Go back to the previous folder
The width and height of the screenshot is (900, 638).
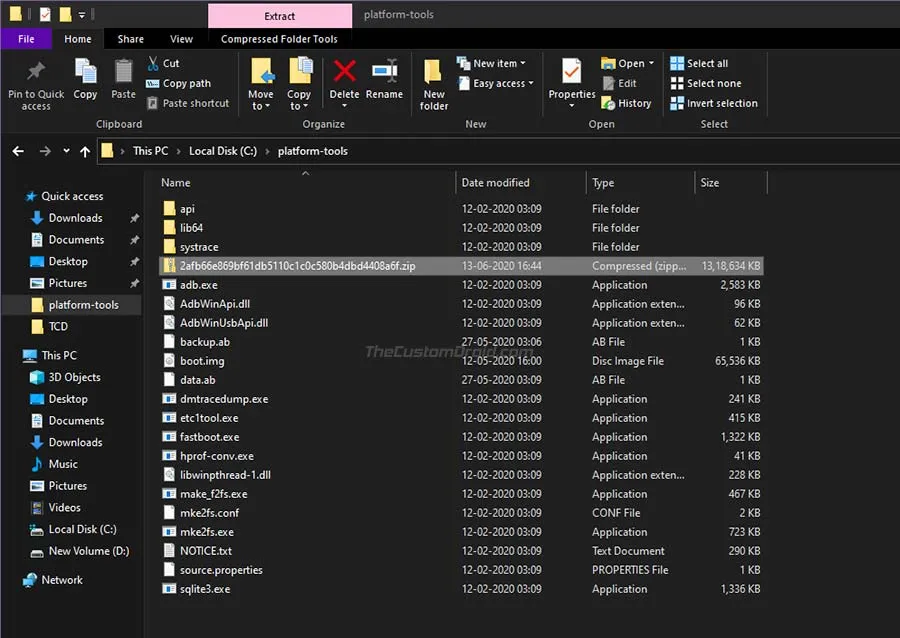(x=18, y=151)
